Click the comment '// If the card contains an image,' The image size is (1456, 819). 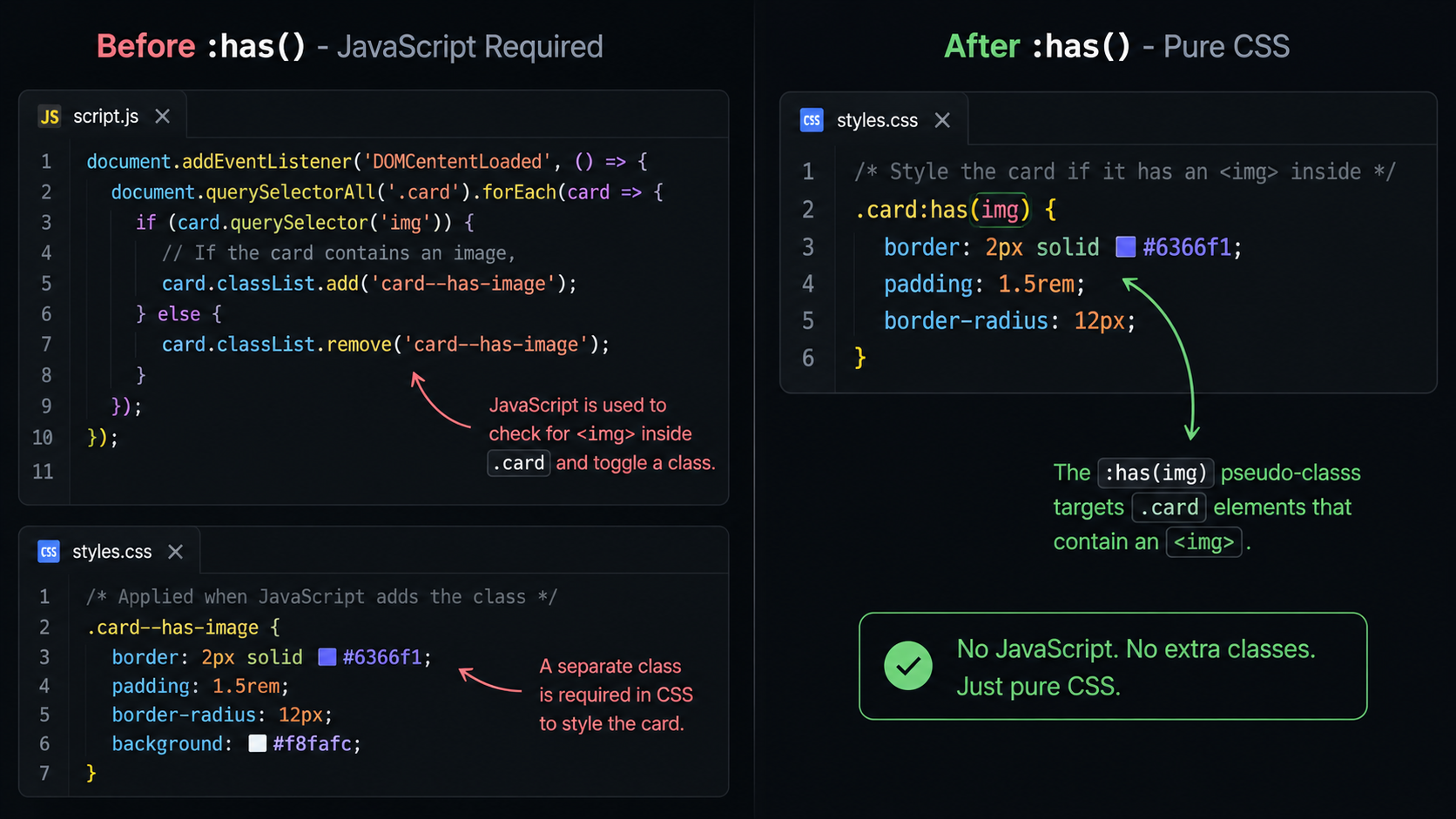click(339, 253)
